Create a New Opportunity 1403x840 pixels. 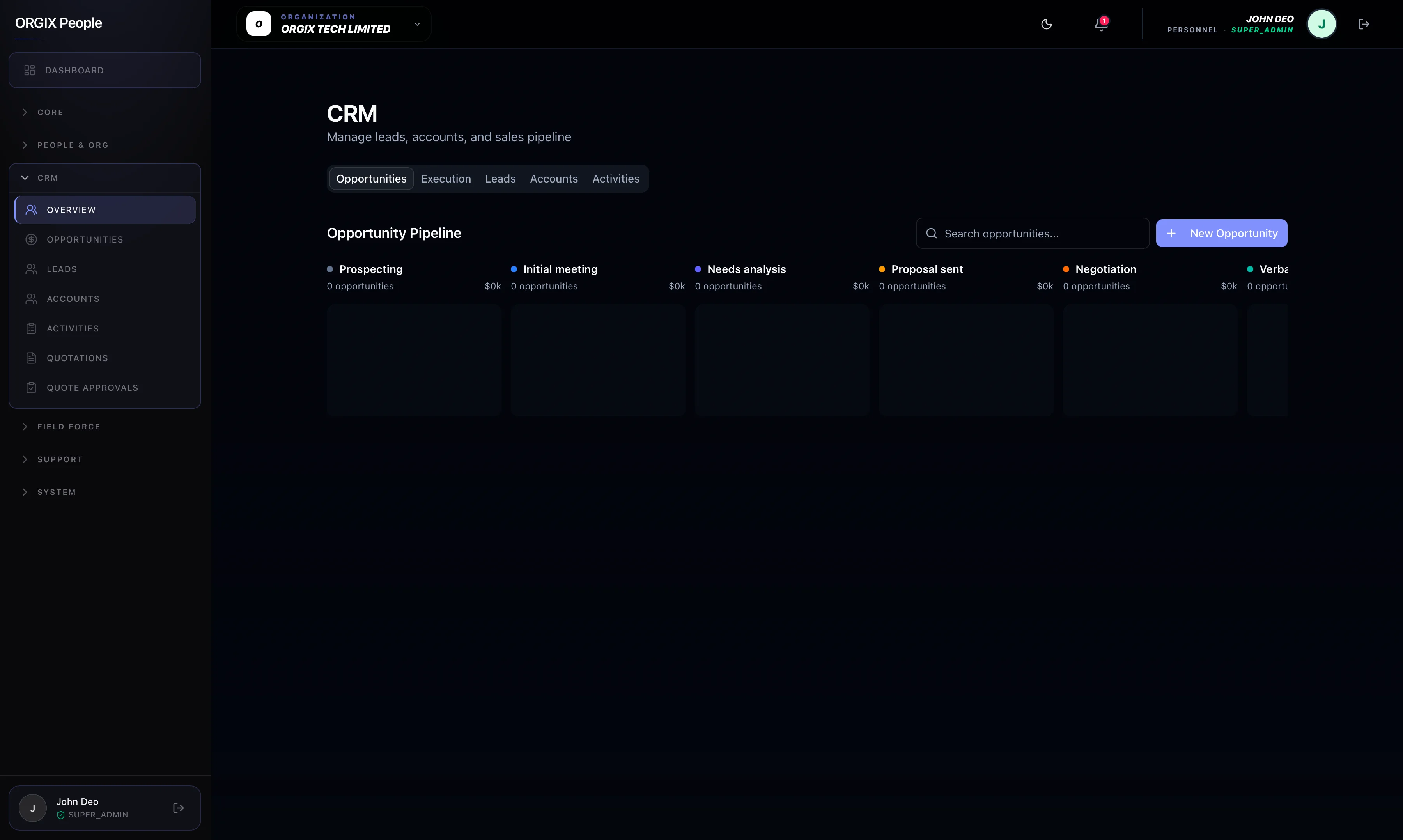[x=1221, y=233]
